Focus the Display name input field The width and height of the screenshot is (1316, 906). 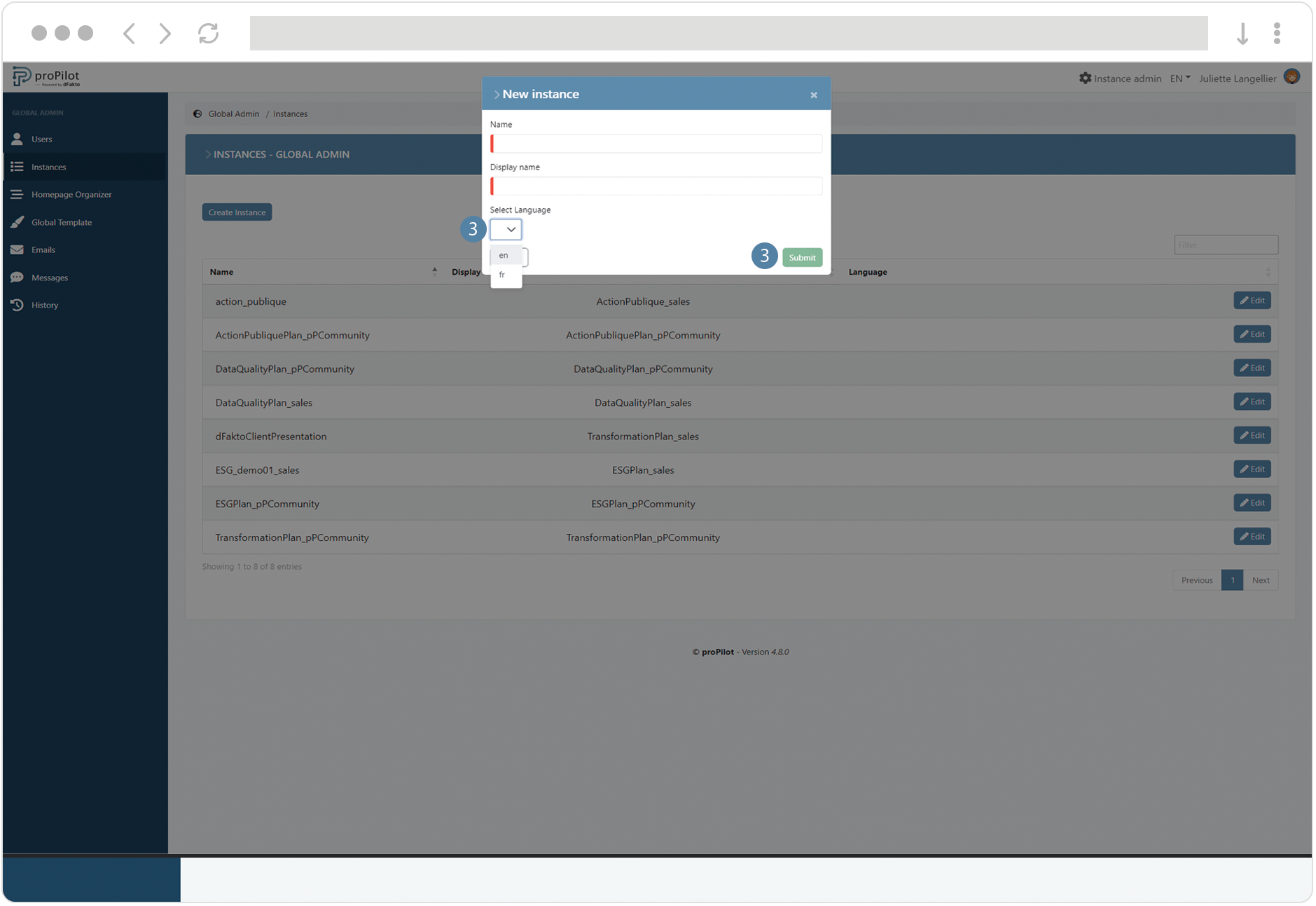click(x=656, y=186)
